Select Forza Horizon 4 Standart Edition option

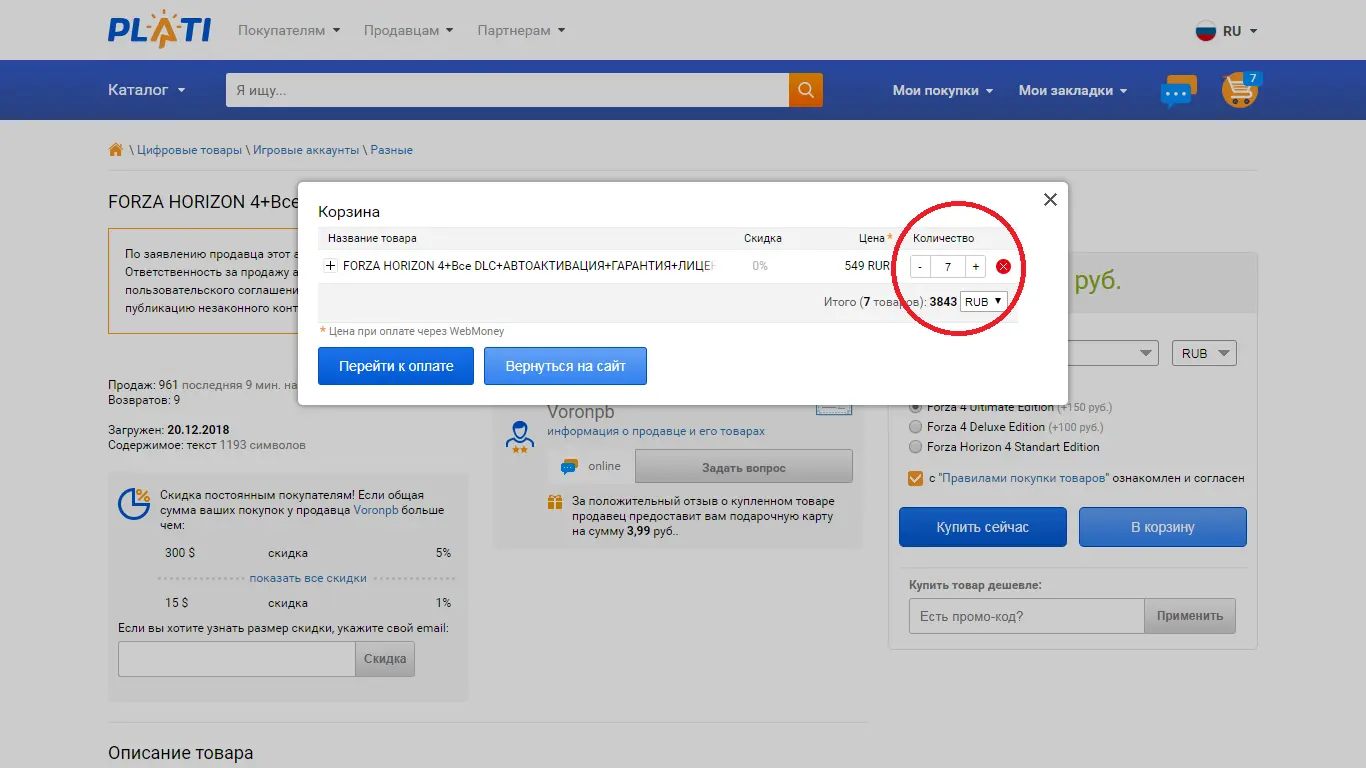point(915,447)
